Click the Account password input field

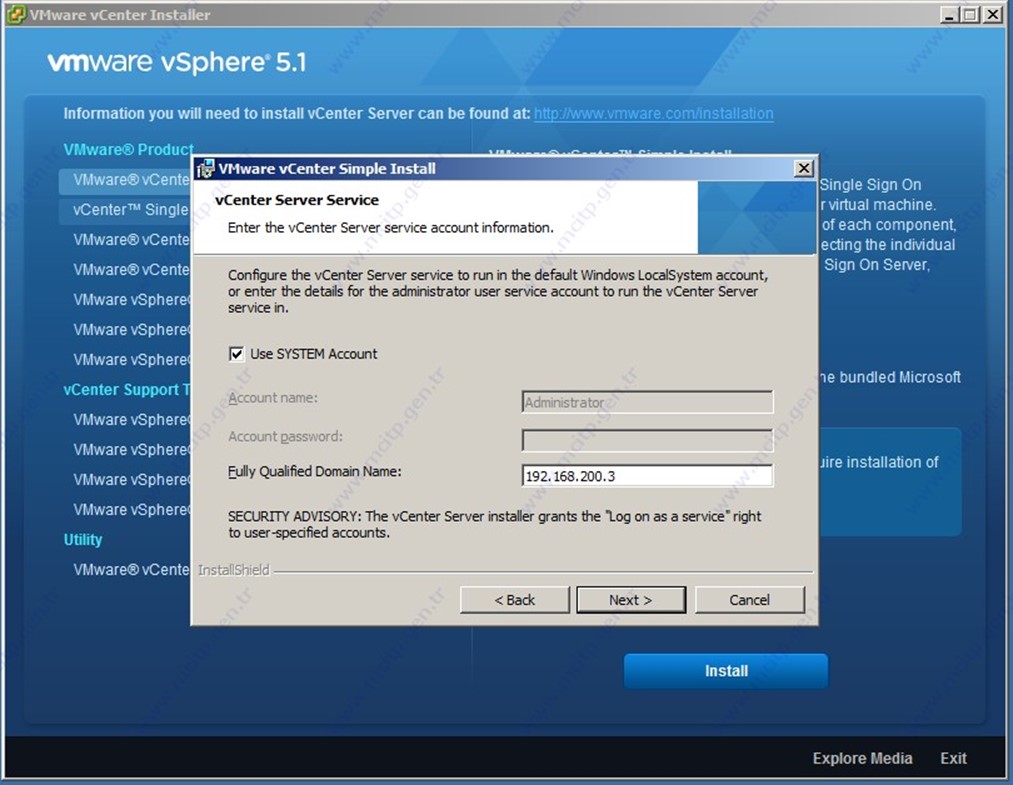point(647,440)
